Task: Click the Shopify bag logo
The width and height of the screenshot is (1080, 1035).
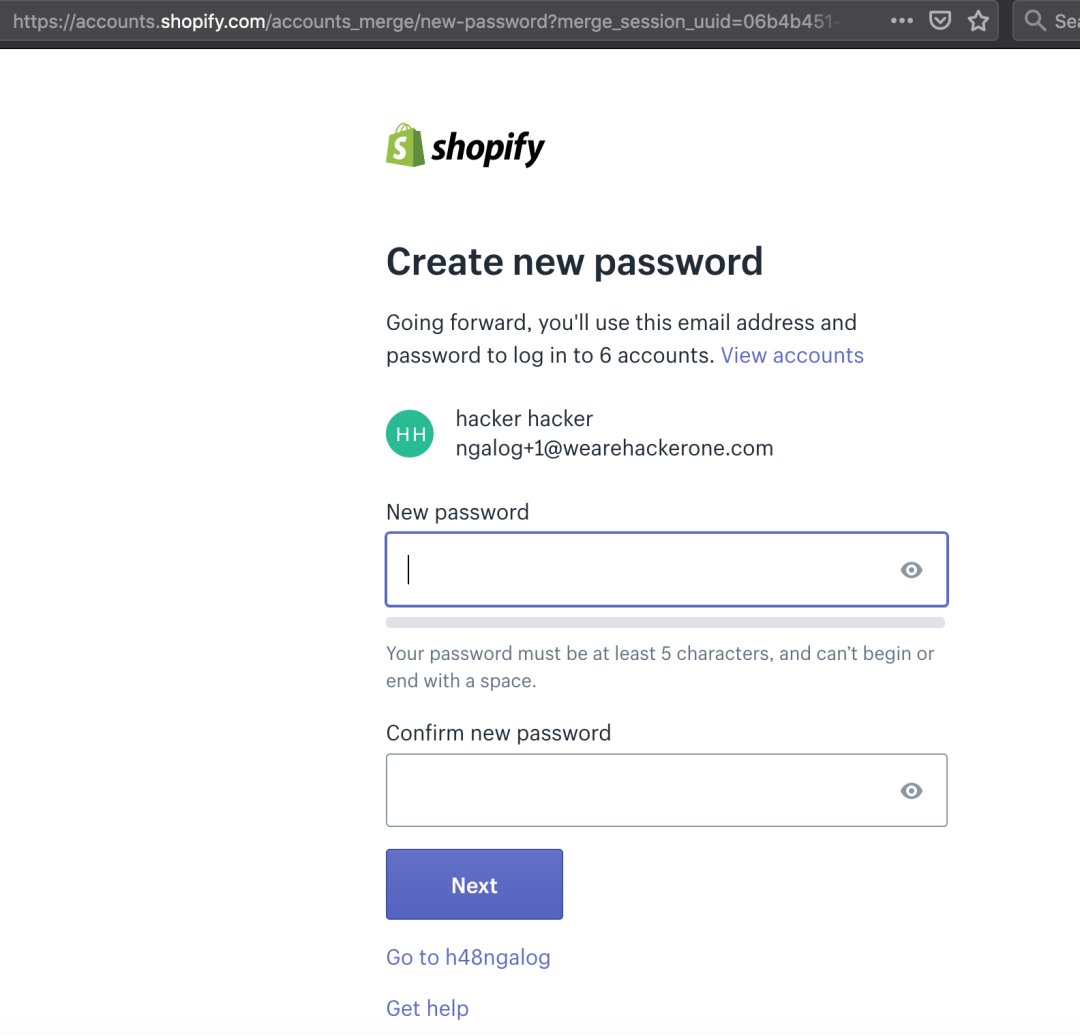Action: tap(405, 146)
